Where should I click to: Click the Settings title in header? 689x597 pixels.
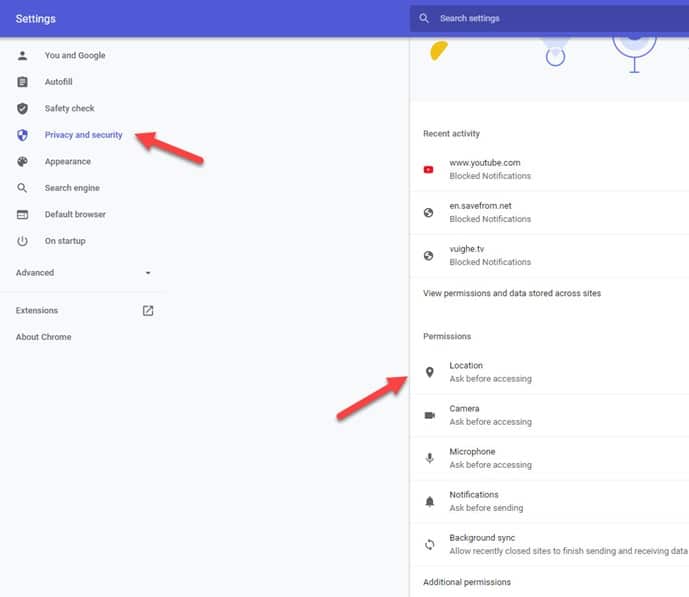click(36, 19)
